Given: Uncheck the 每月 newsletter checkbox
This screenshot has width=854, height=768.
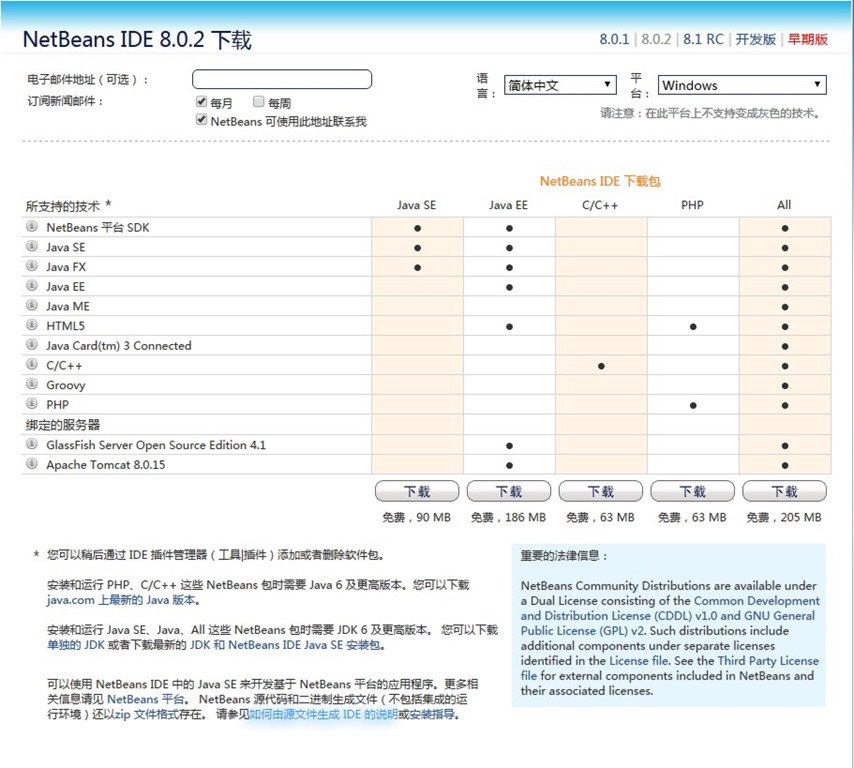Looking at the screenshot, I should coord(202,101).
